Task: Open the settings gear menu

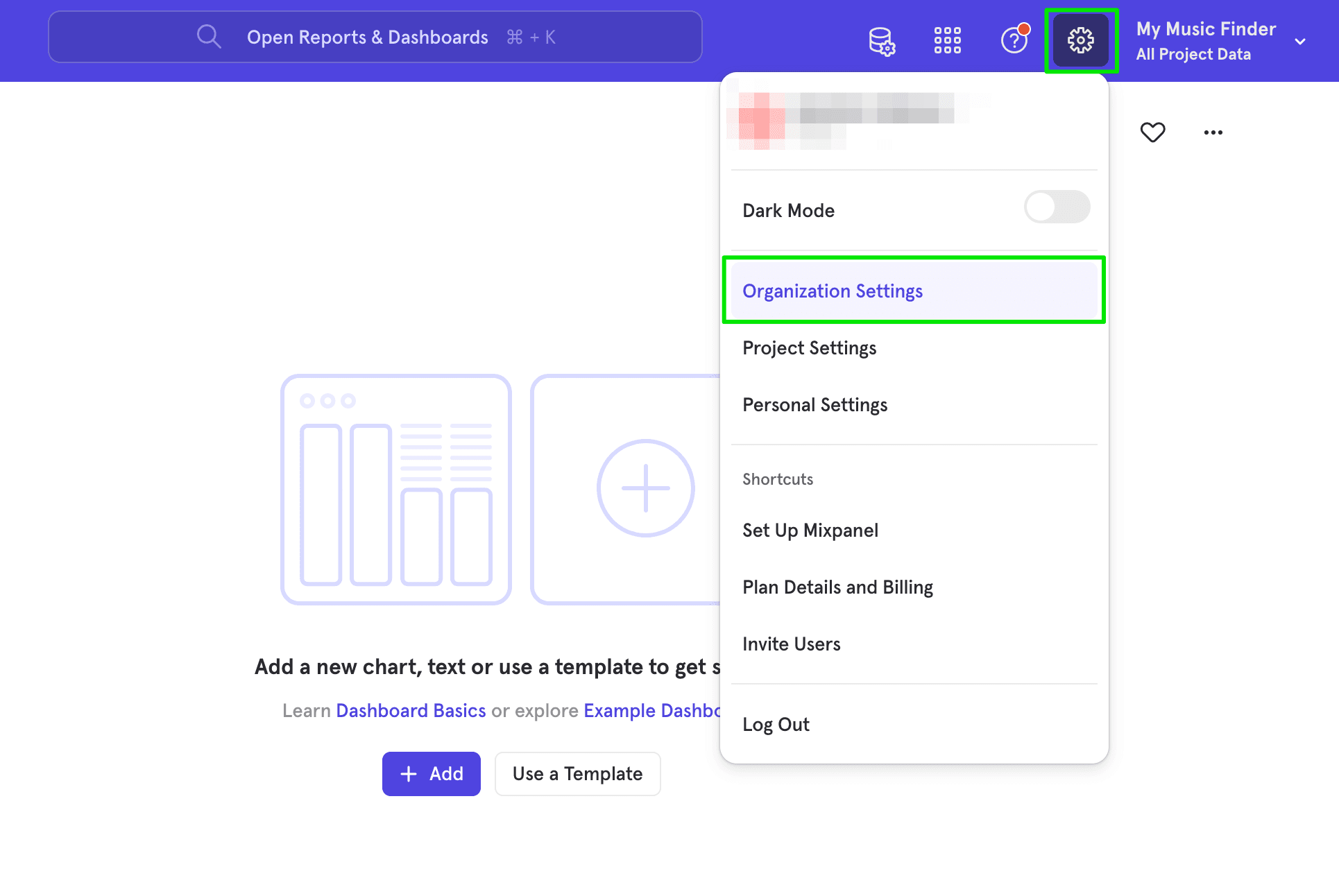Action: point(1080,40)
